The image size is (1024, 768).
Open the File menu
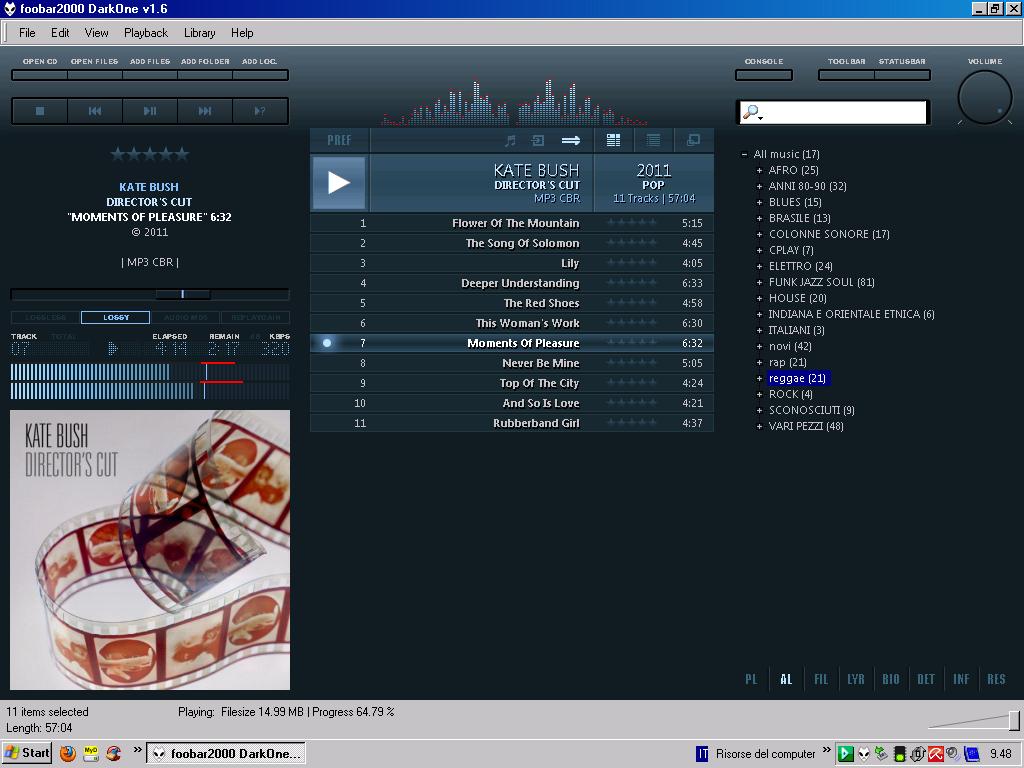[27, 33]
